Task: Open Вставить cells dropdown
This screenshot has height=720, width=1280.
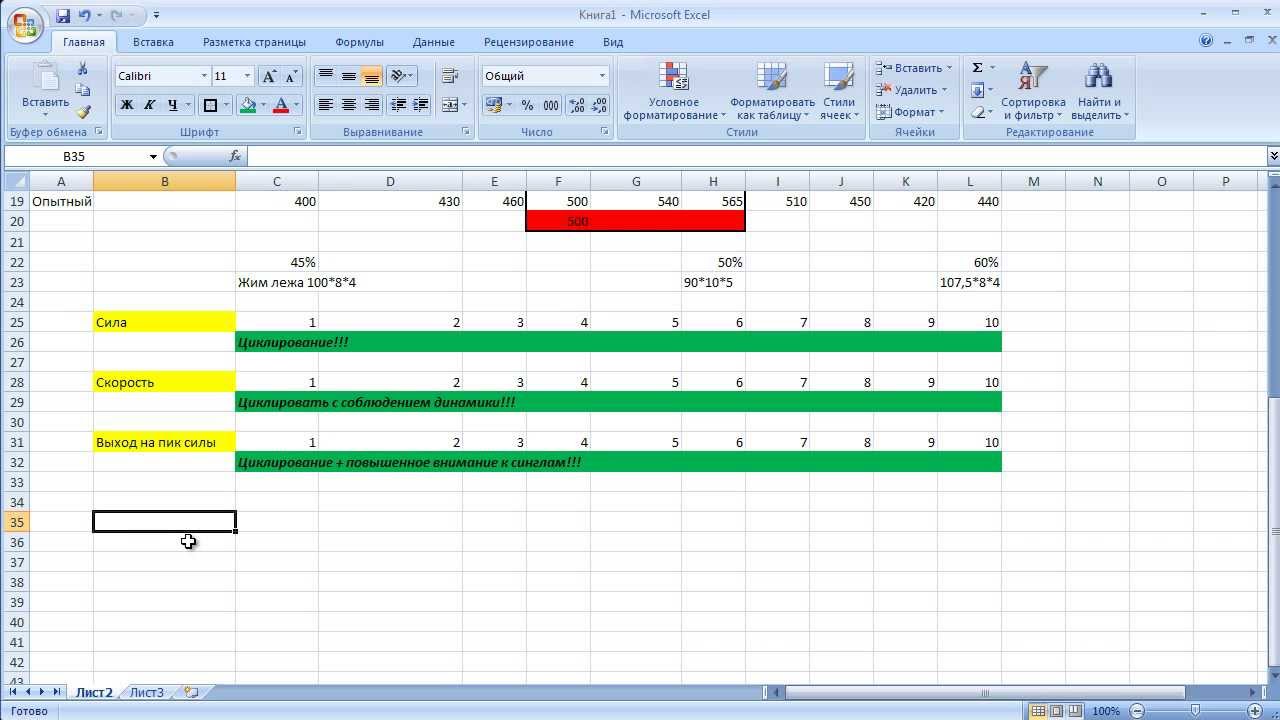Action: [914, 68]
